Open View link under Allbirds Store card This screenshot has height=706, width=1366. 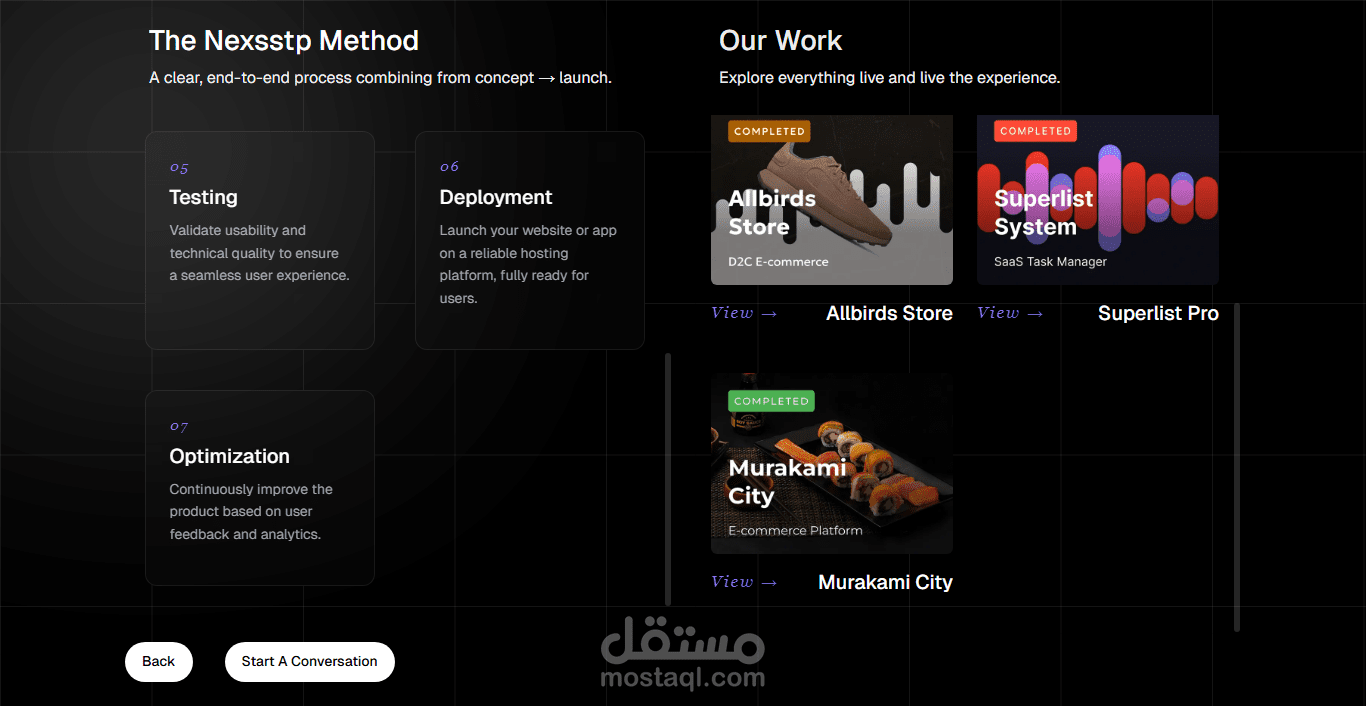744,313
